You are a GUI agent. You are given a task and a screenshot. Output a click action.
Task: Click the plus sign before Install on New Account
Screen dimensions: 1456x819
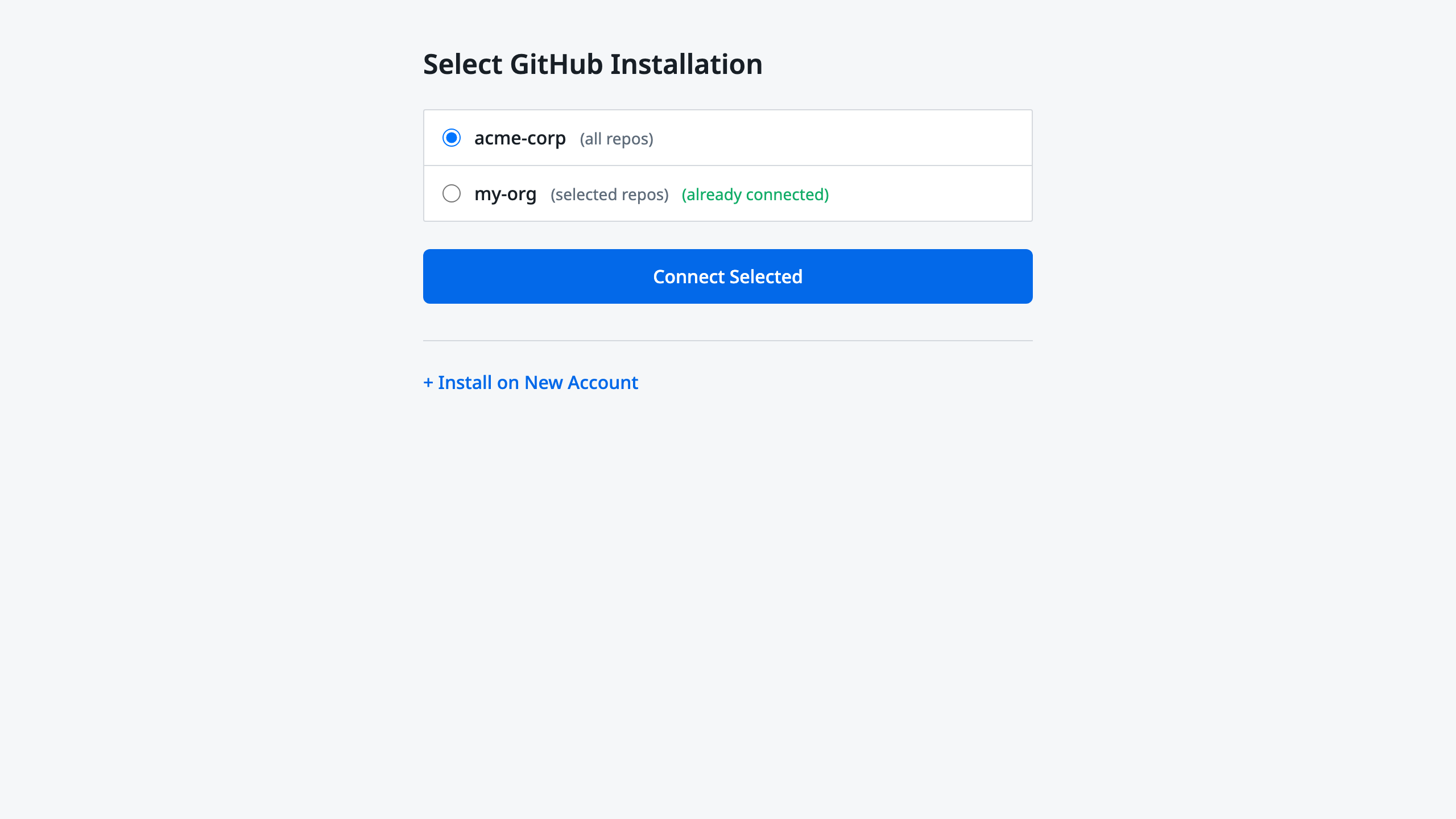(x=428, y=382)
